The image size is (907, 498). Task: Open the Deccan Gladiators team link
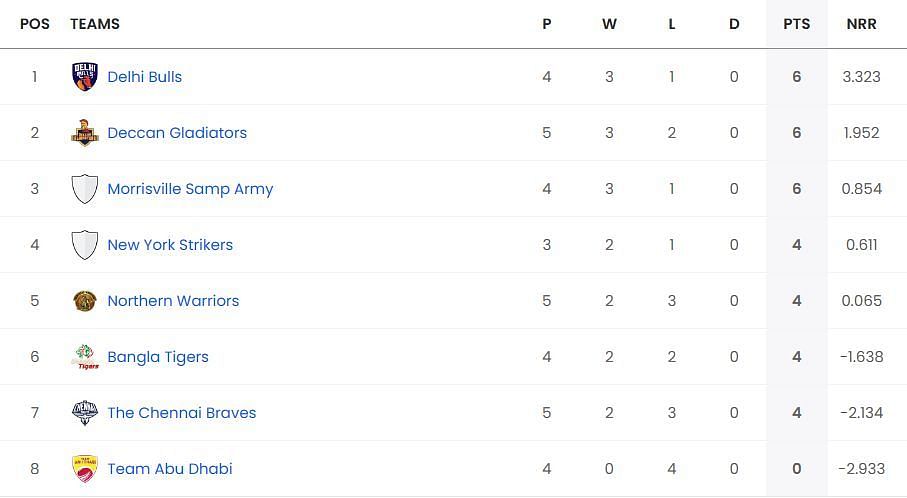click(x=177, y=133)
